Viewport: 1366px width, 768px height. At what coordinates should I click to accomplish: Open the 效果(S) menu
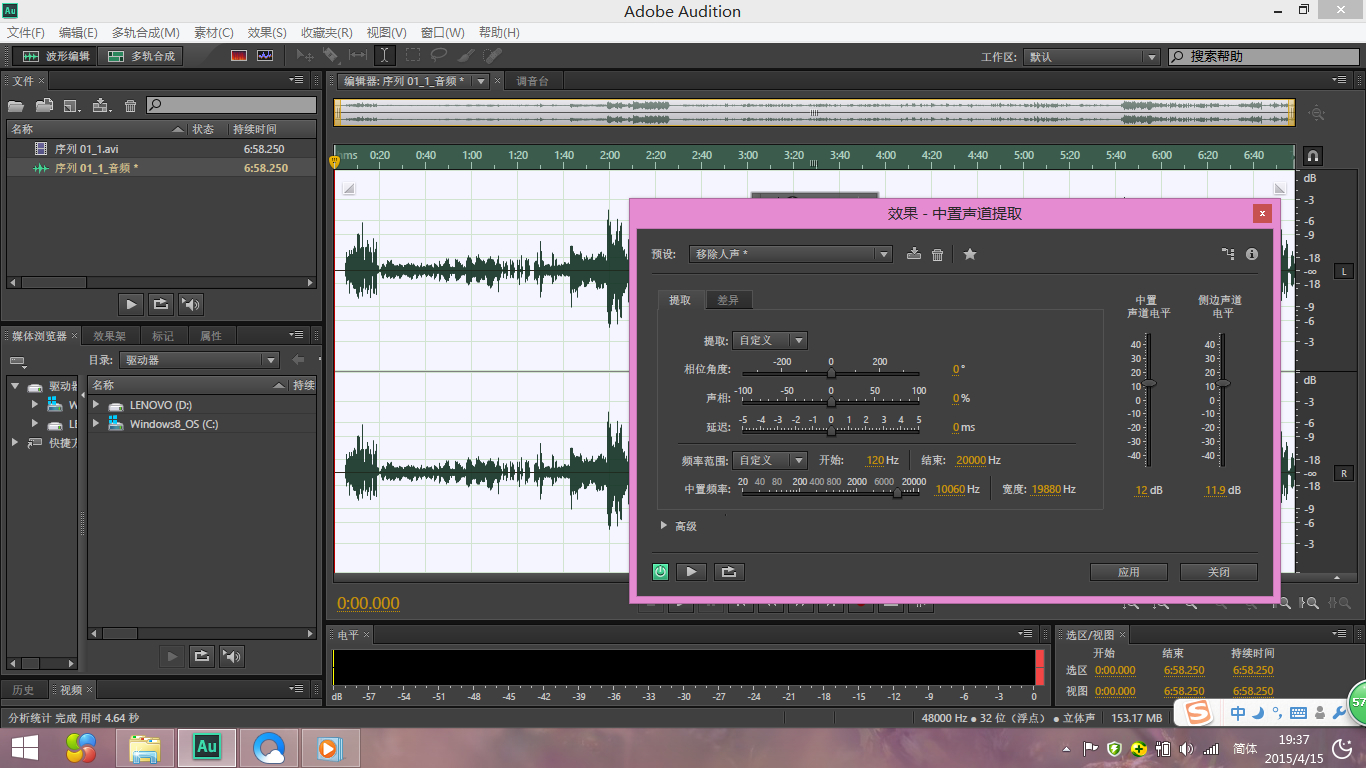266,33
